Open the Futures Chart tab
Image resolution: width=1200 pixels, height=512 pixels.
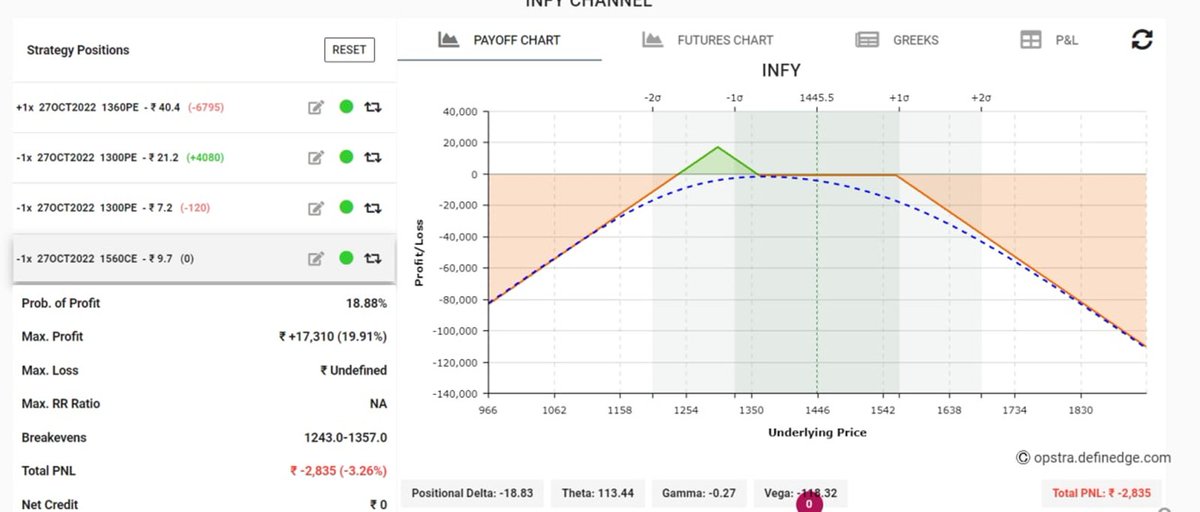coord(708,40)
